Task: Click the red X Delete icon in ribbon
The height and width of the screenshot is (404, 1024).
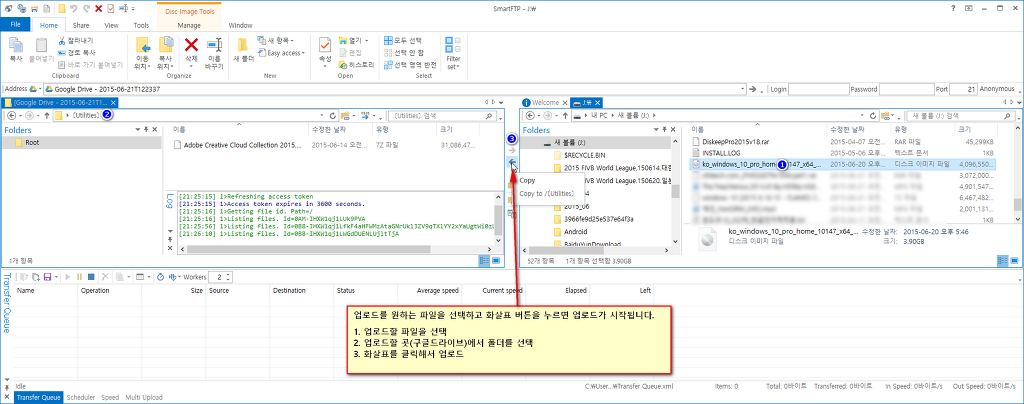Action: coord(191,45)
